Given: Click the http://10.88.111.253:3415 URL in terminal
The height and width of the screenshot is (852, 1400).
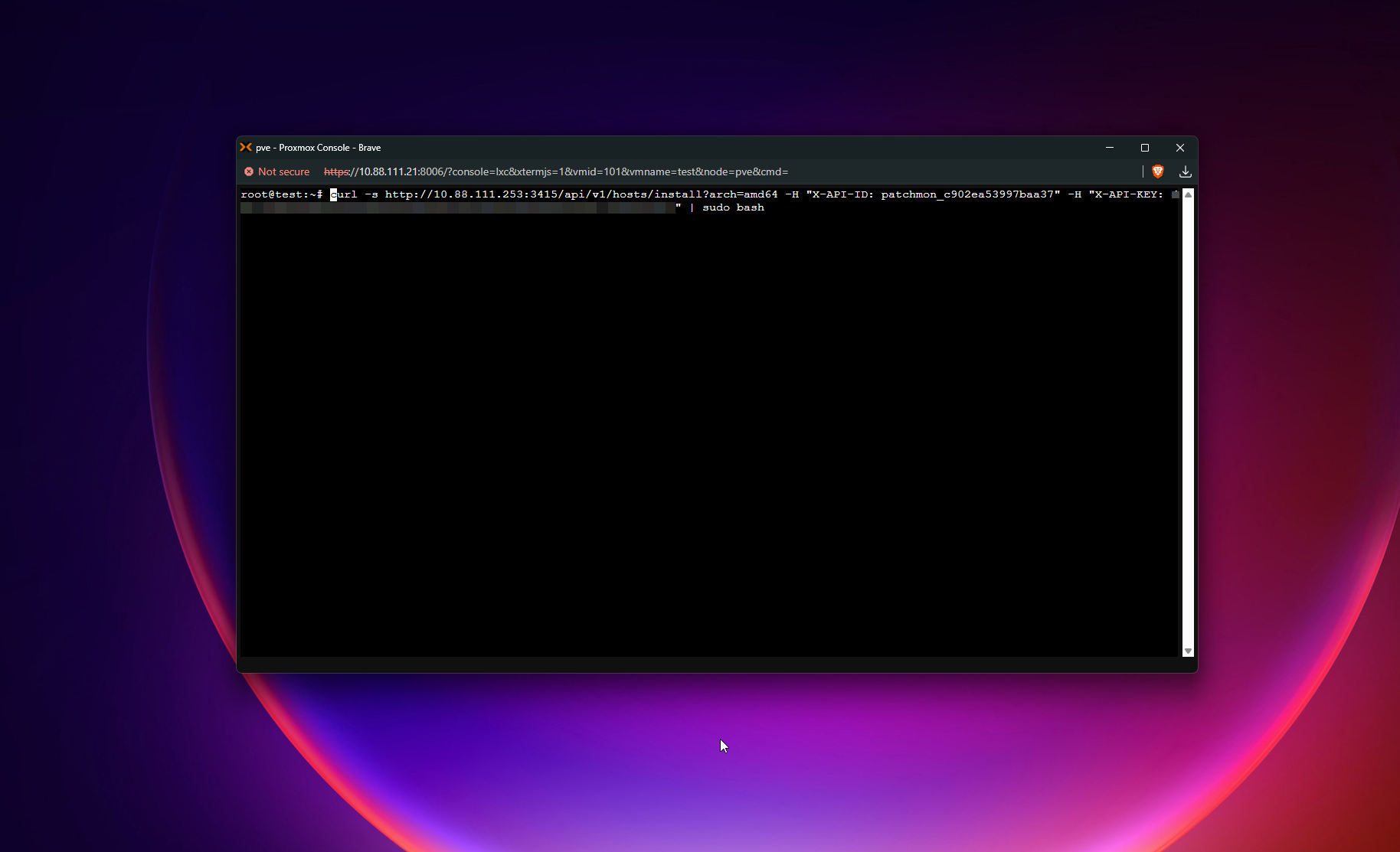Looking at the screenshot, I should pos(471,194).
